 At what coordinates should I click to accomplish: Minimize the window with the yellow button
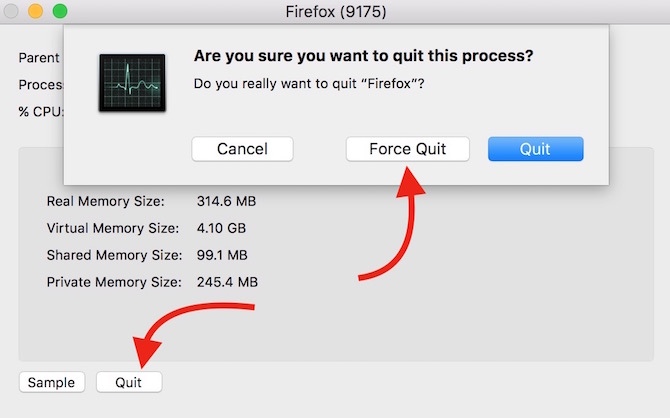[x=37, y=12]
